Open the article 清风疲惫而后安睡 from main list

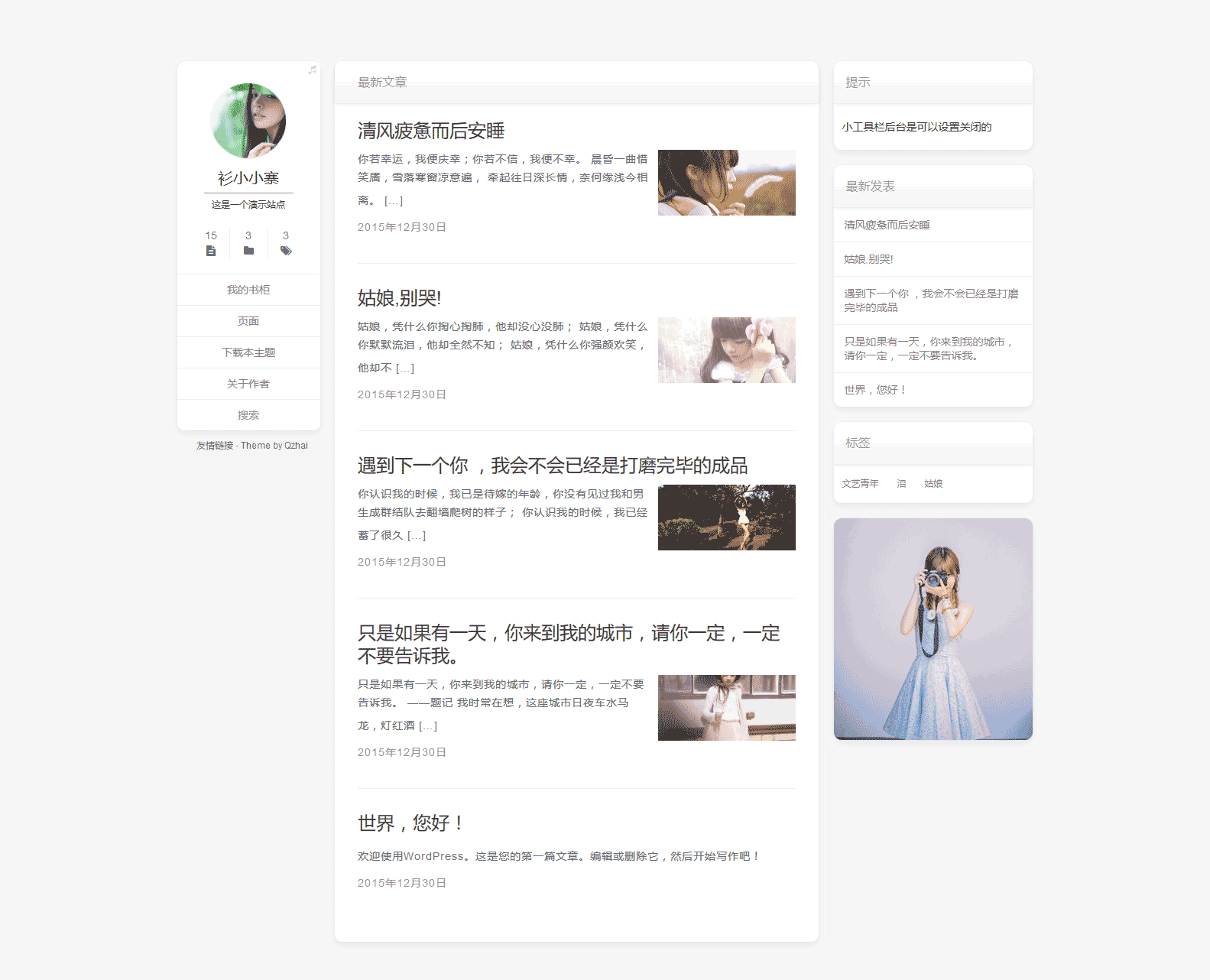click(431, 131)
